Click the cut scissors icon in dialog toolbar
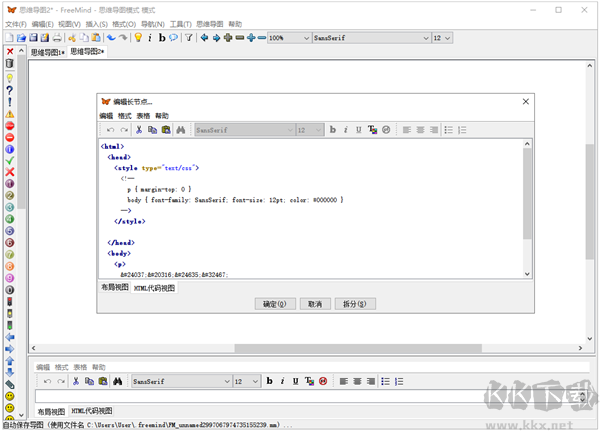Viewport: 600px width, 432px height. 138,130
